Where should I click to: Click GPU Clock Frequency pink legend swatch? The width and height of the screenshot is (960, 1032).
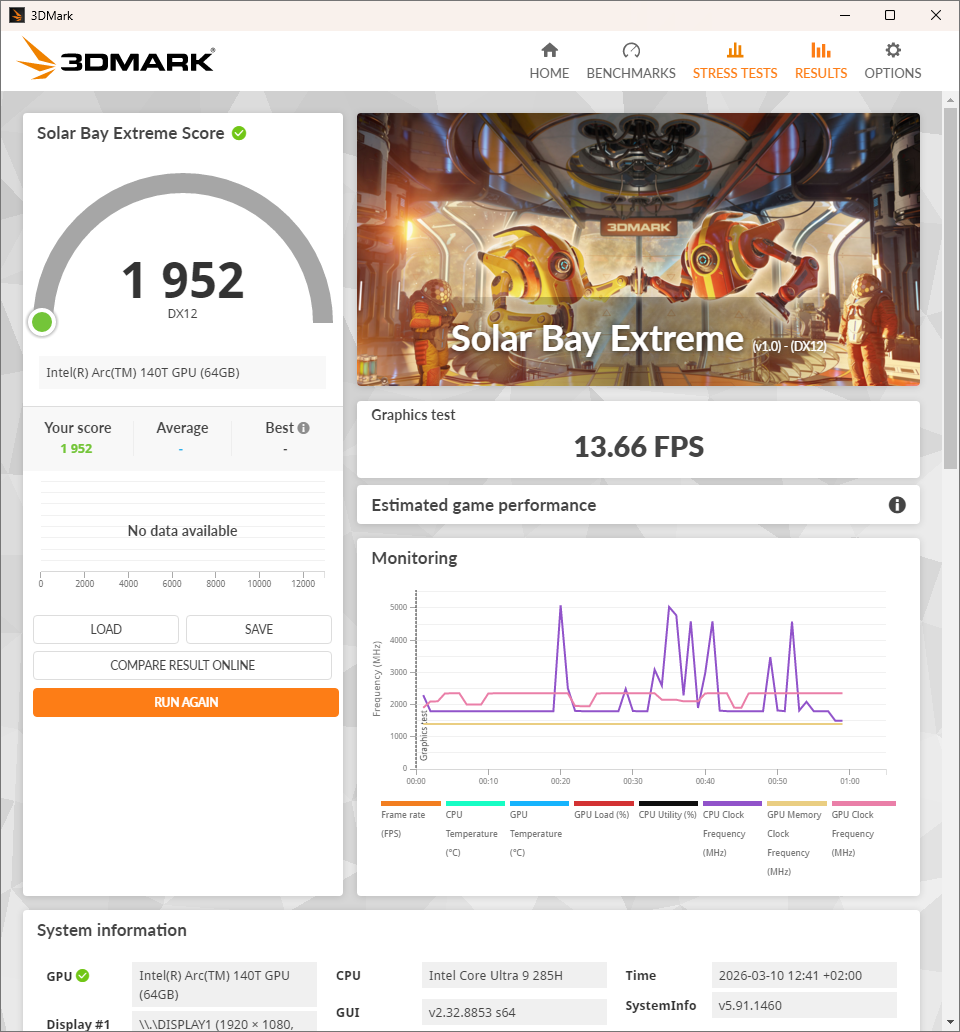[x=863, y=803]
